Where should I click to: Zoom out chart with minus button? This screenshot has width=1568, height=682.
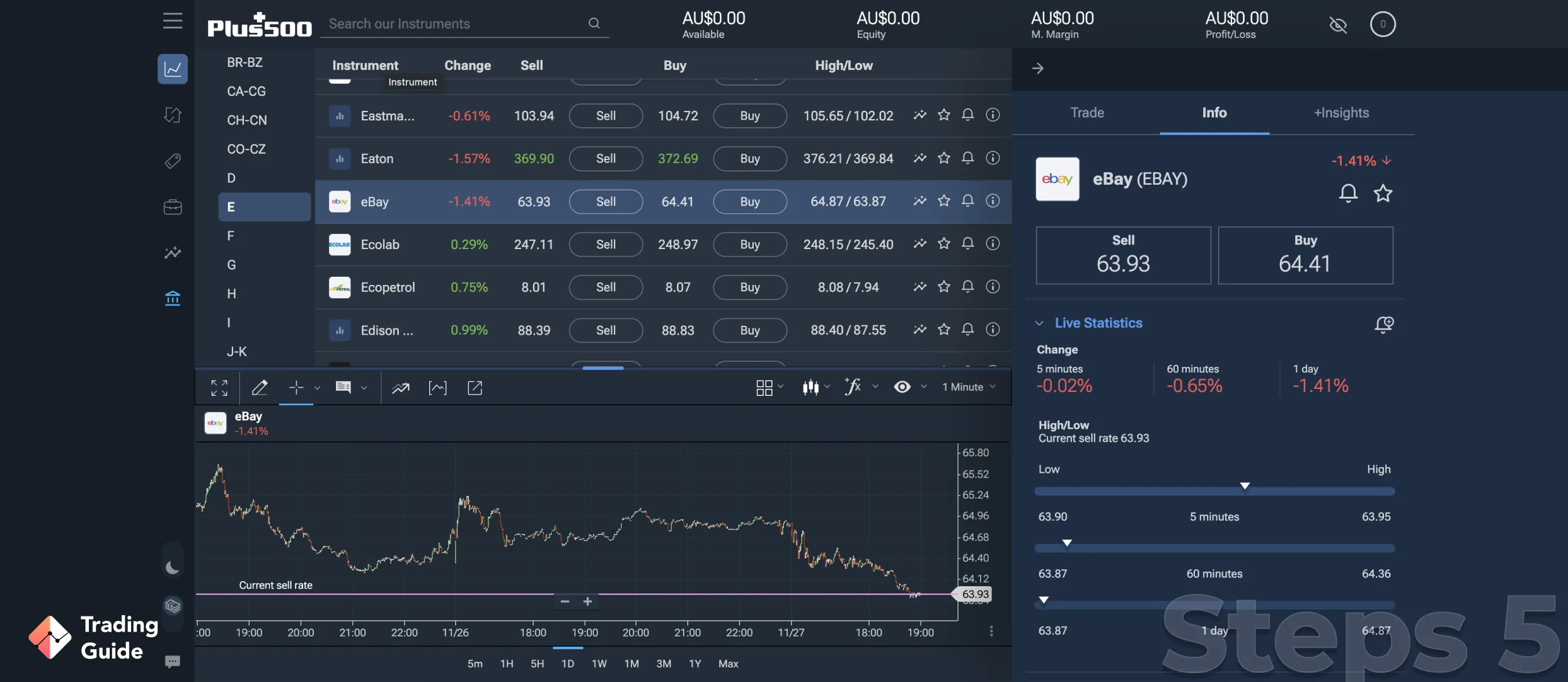pos(565,601)
